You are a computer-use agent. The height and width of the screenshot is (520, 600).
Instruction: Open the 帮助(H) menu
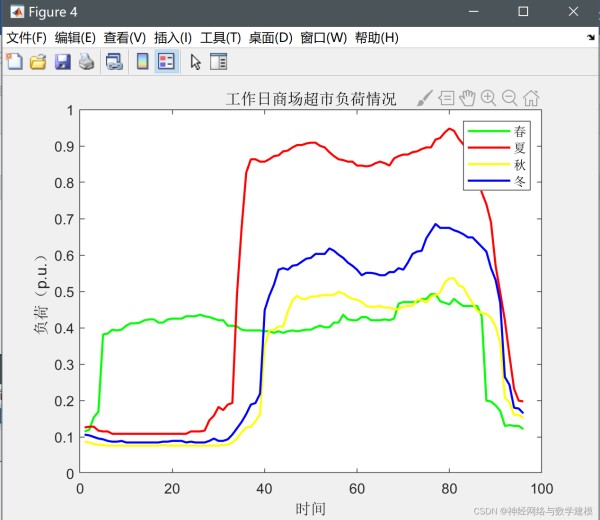pos(377,38)
